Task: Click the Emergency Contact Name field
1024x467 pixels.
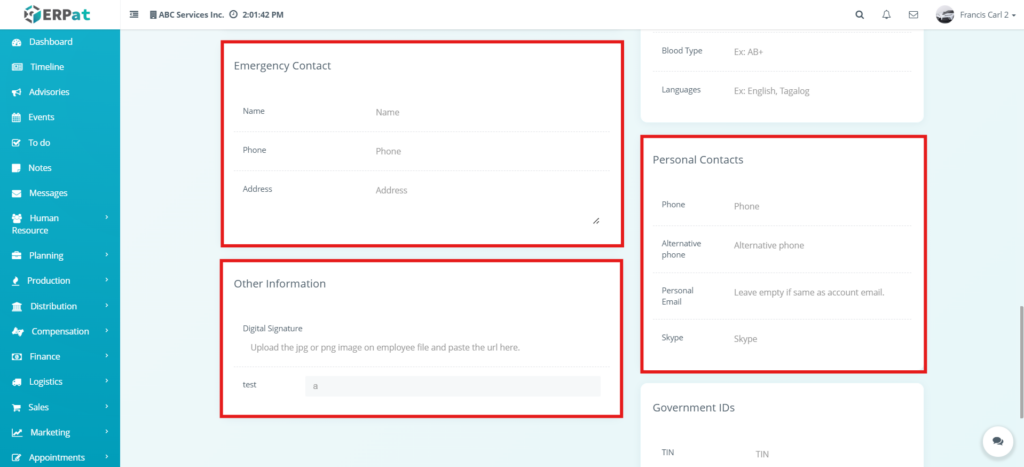Action: coord(488,113)
